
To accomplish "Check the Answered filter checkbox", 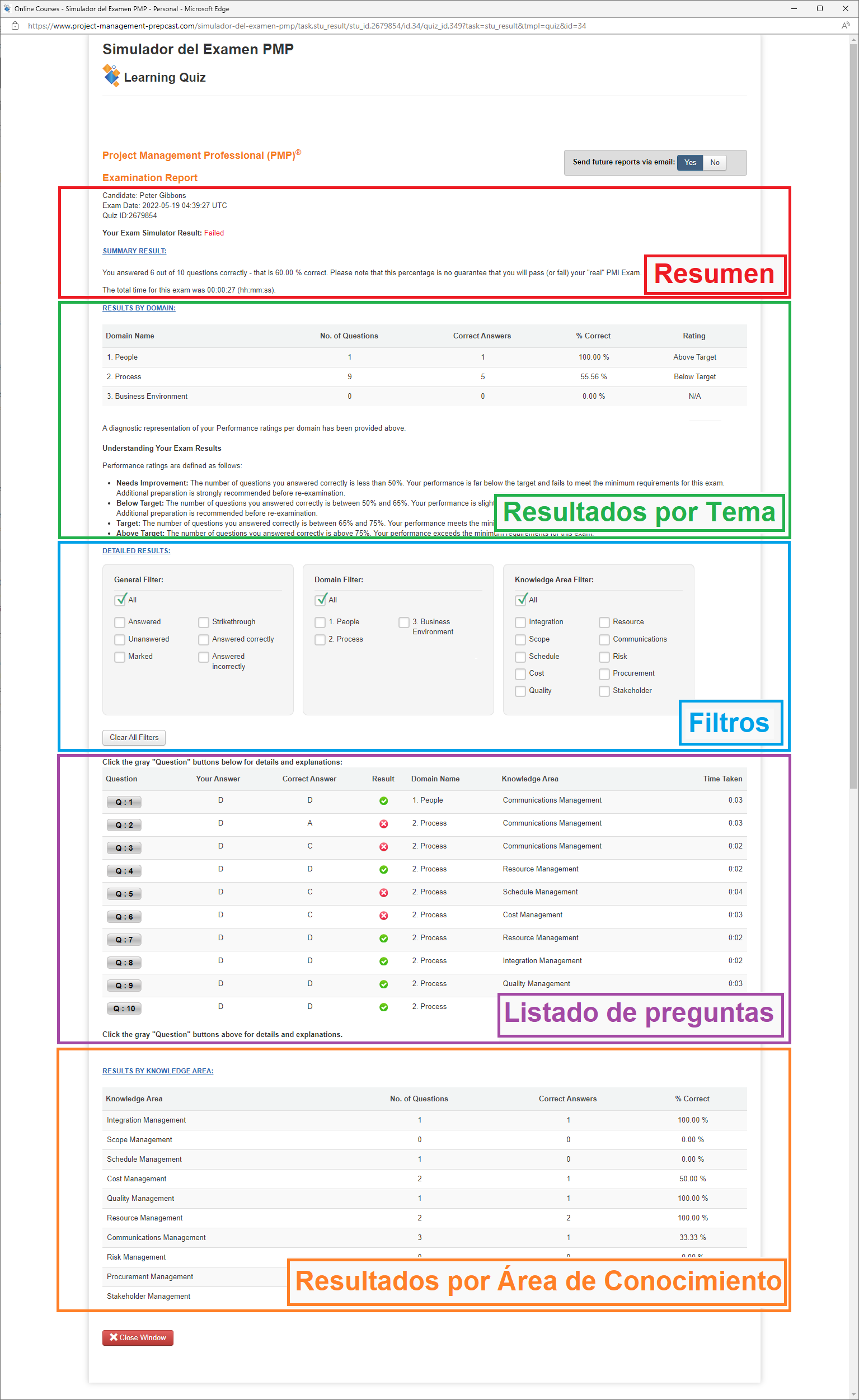I will pos(120,622).
